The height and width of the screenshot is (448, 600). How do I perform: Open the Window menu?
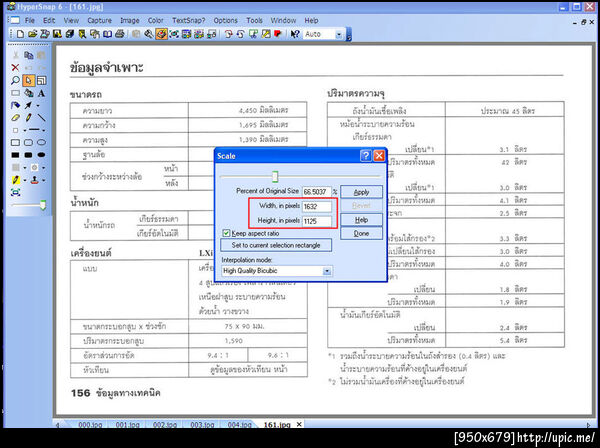284,21
